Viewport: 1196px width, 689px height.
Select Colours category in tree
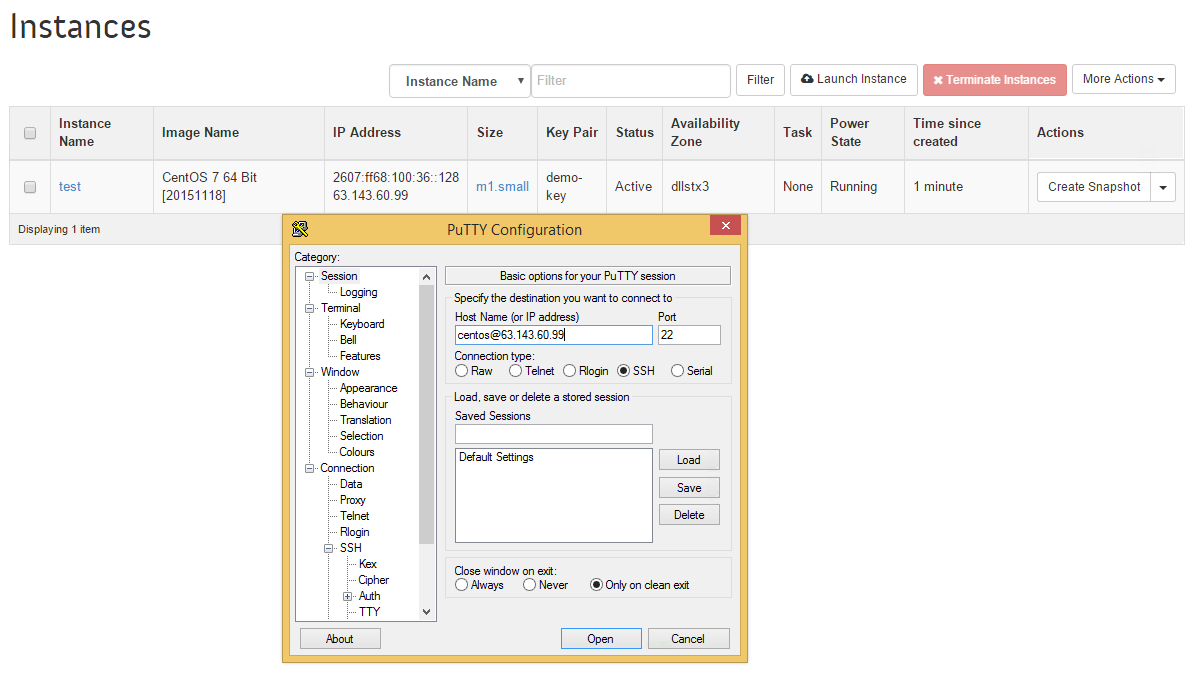pyautogui.click(x=357, y=452)
